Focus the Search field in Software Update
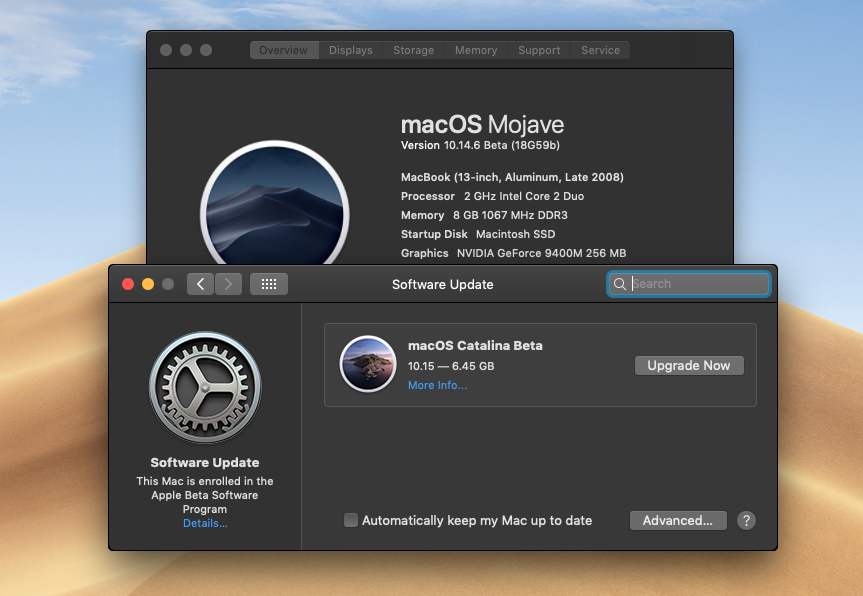The image size is (863, 596). 689,284
